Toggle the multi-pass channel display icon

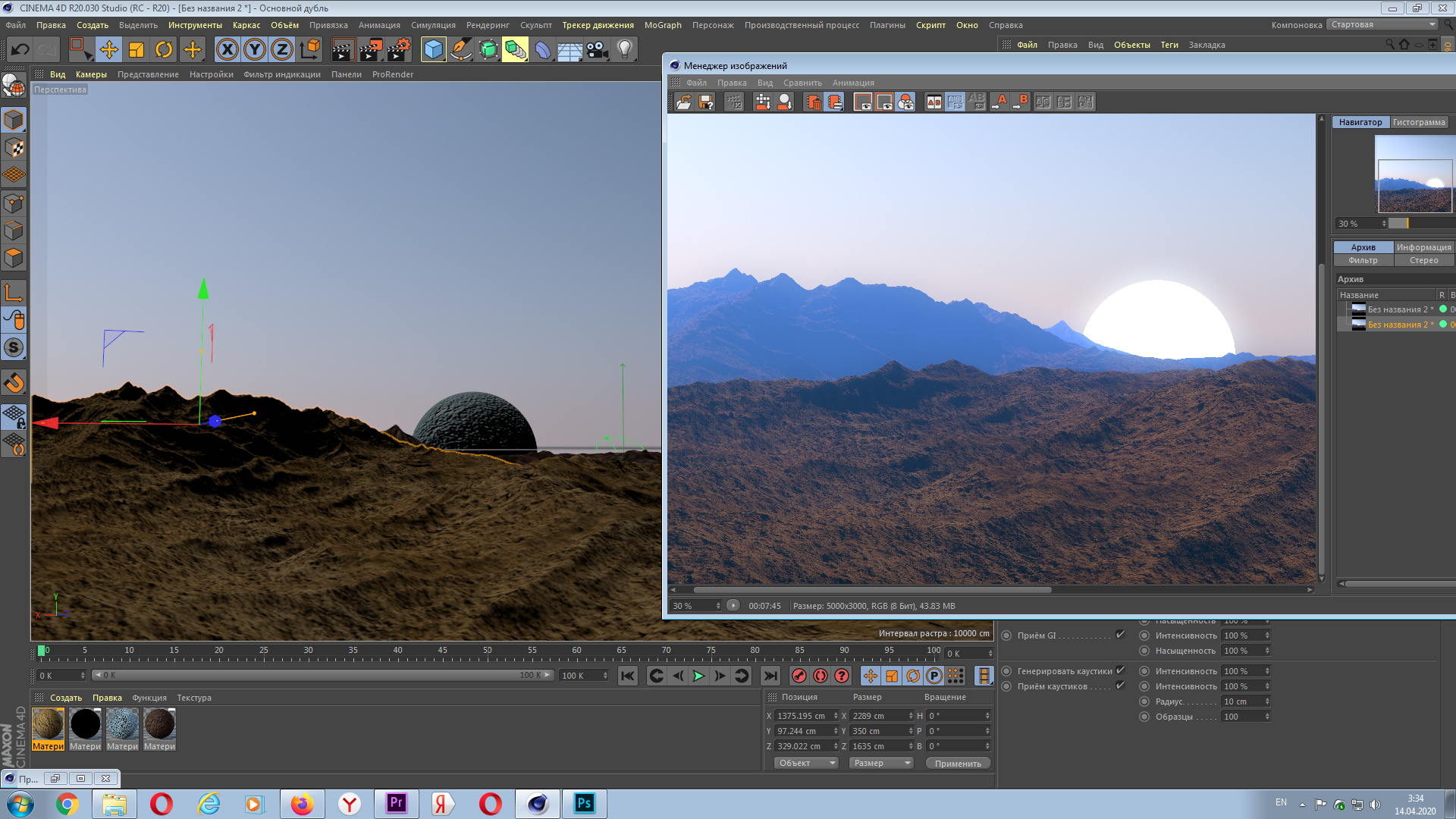pyautogui.click(x=905, y=102)
